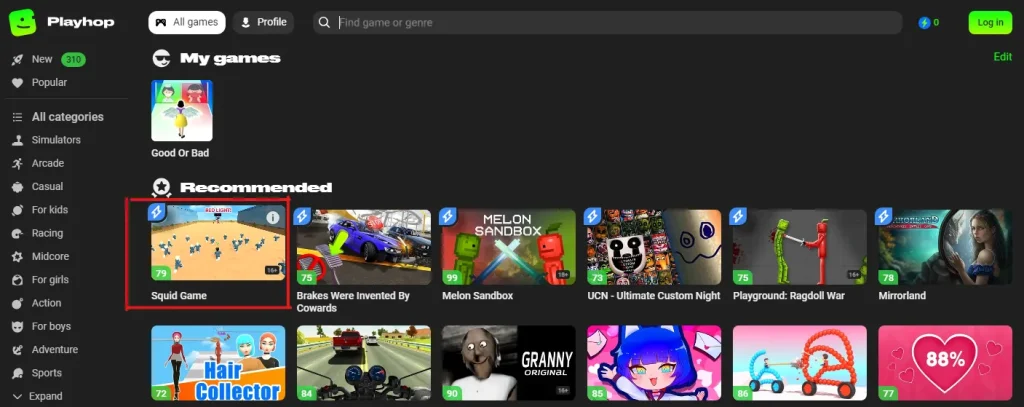Click the For girls category icon
This screenshot has height=407, width=1024.
click(x=18, y=280)
